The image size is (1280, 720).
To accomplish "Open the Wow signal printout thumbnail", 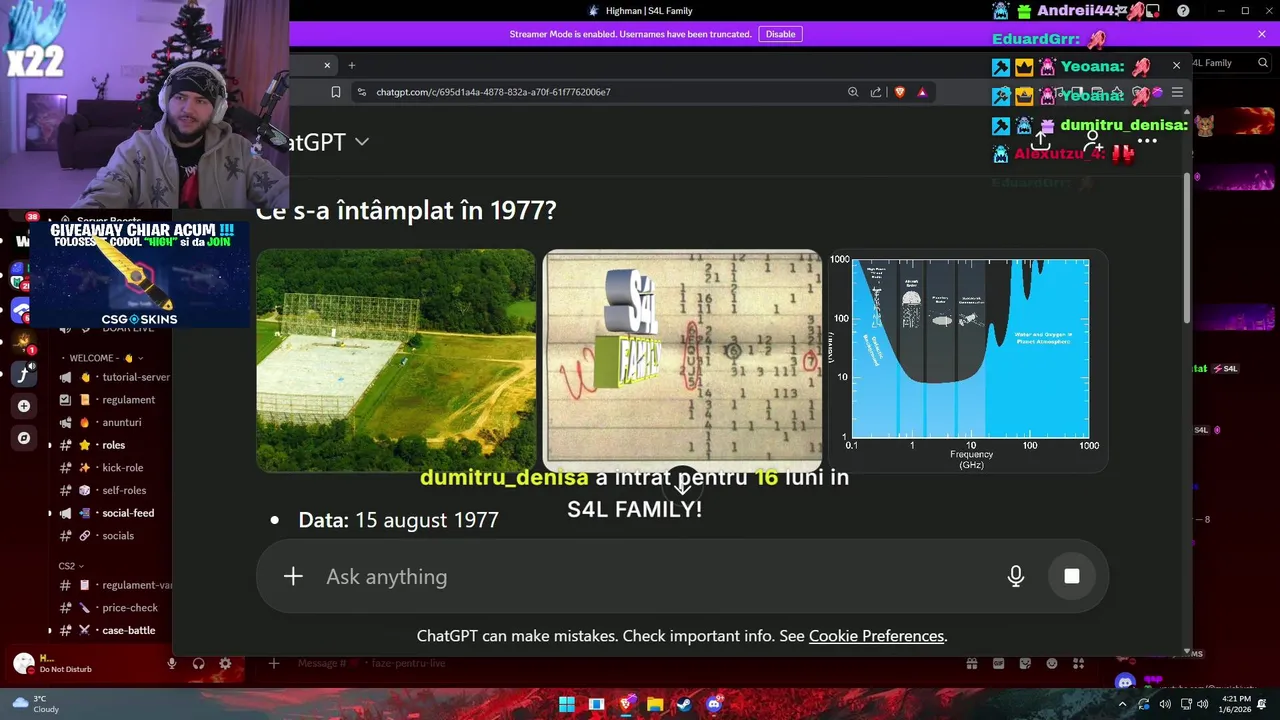I will coord(682,360).
